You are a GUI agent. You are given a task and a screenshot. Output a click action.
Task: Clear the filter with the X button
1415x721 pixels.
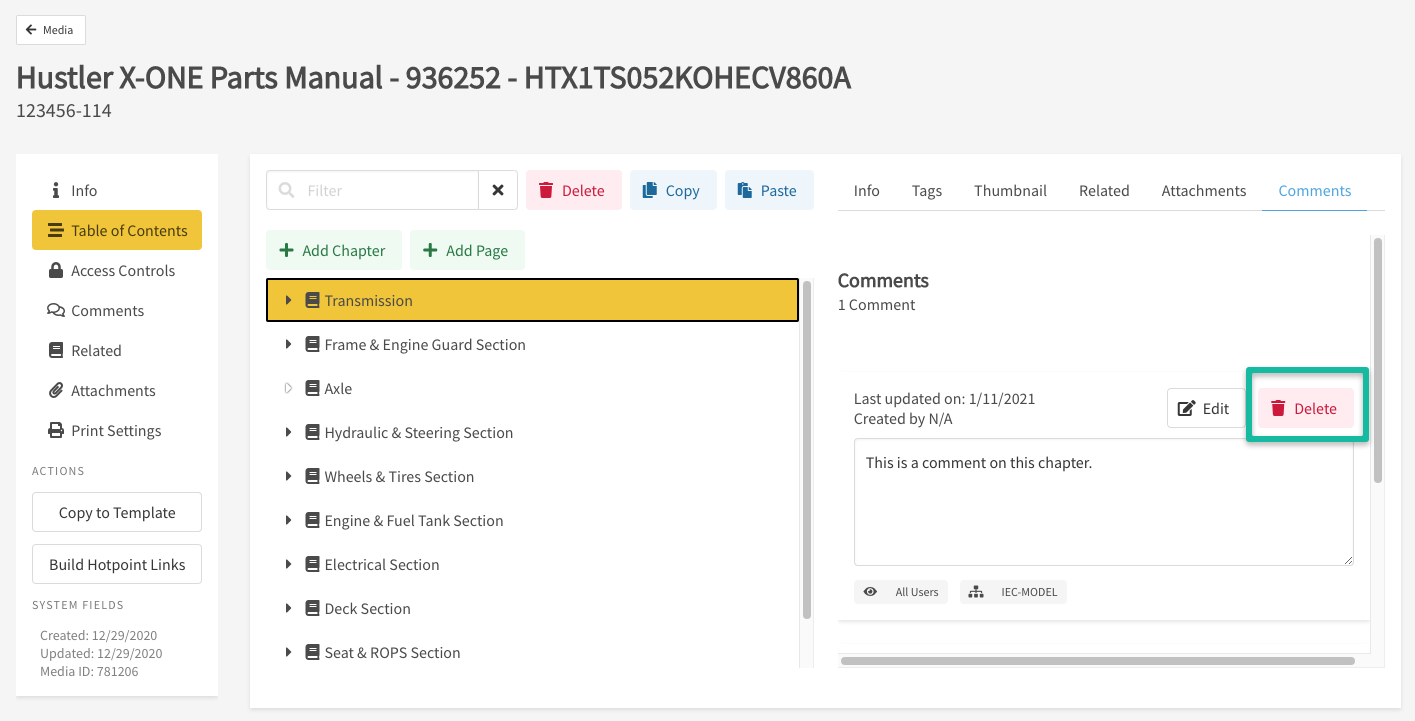(497, 190)
